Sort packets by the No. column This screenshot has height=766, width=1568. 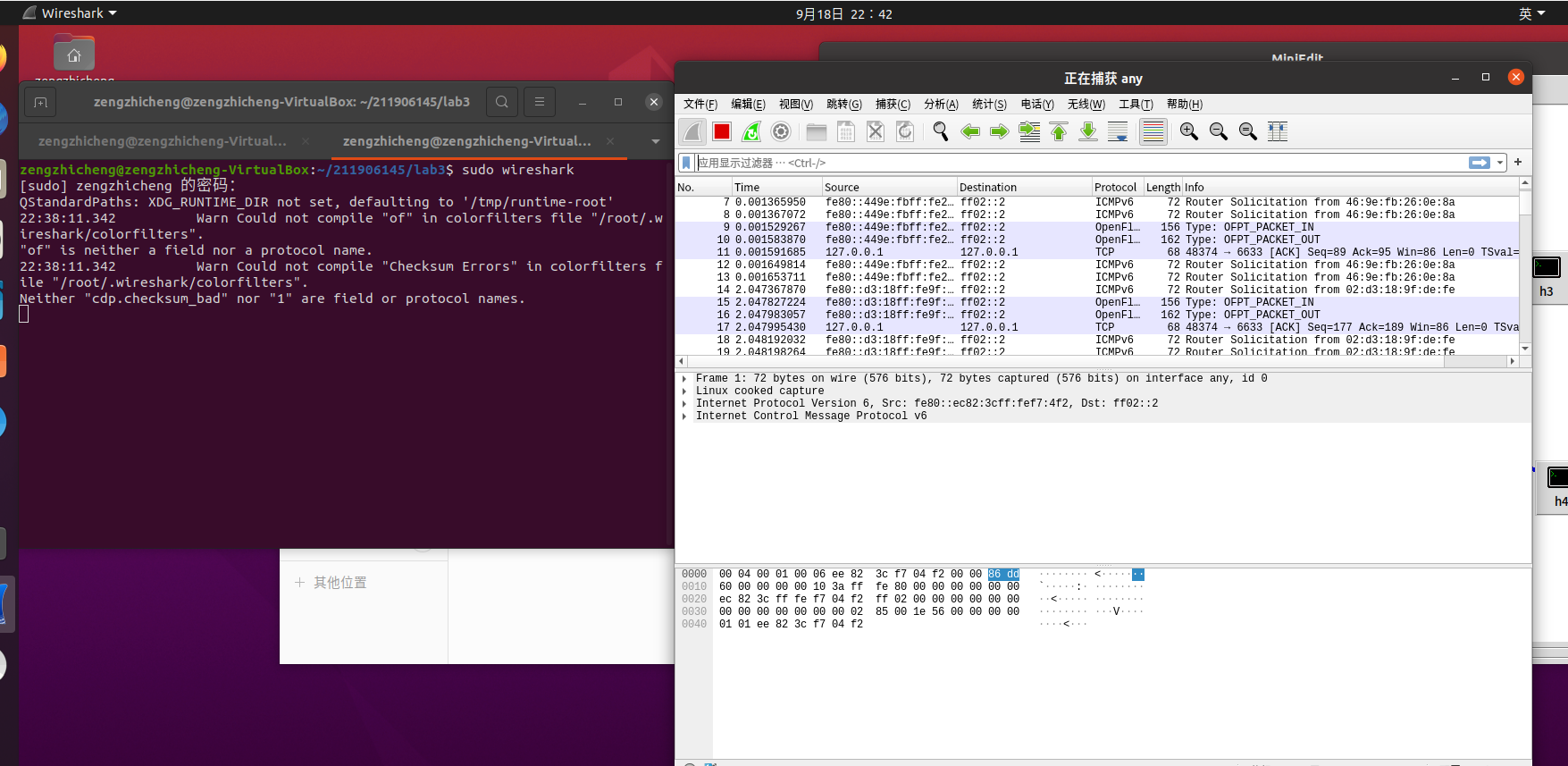point(703,187)
